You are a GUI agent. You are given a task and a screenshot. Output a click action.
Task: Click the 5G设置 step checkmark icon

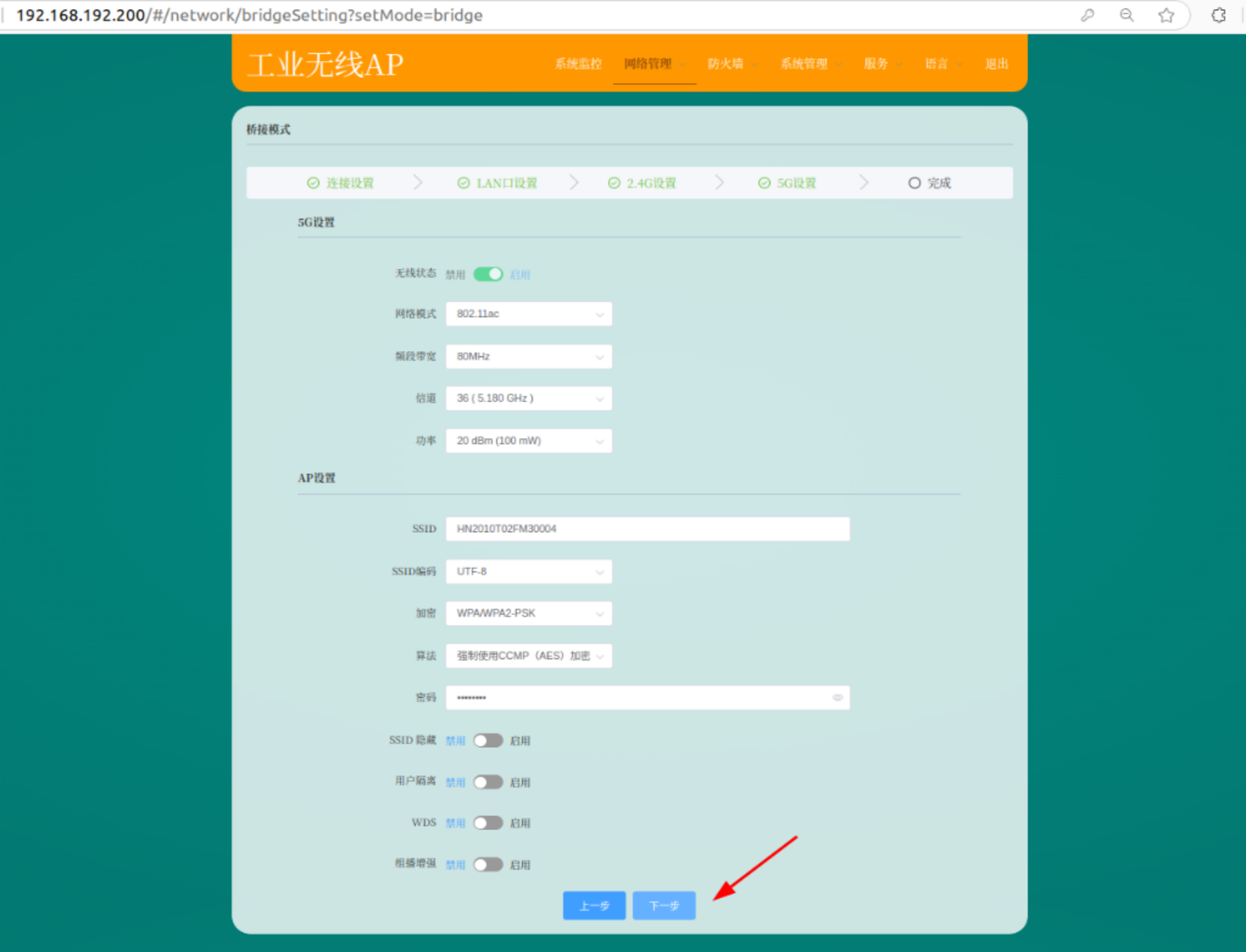pos(764,183)
